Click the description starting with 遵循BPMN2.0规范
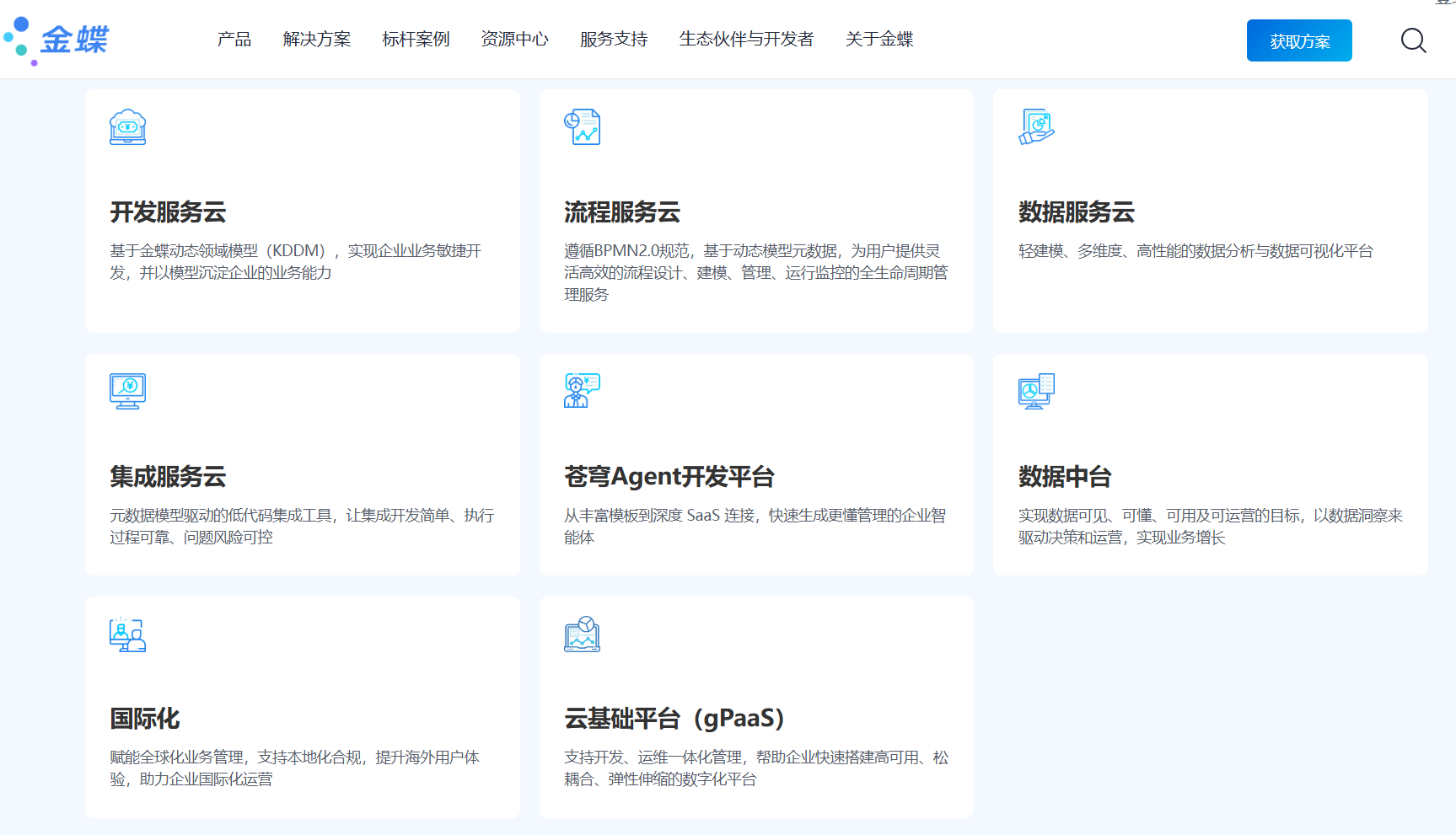This screenshot has height=835, width=1456. click(x=756, y=273)
